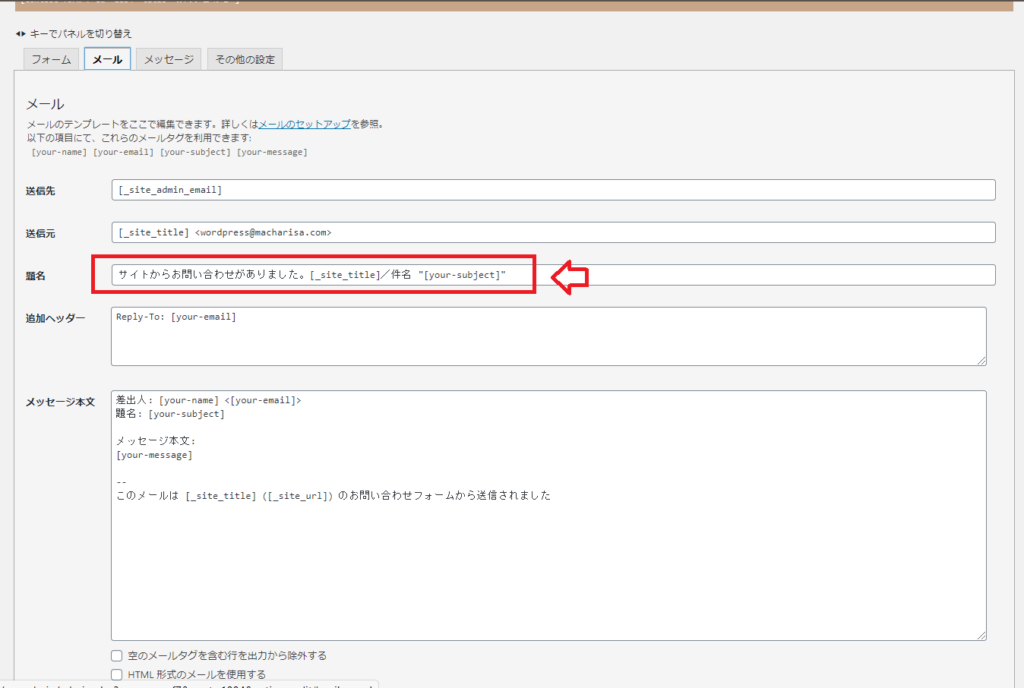Image resolution: width=1024 pixels, height=688 pixels.
Task: Focus the 送信元 sender field
Action: (553, 232)
